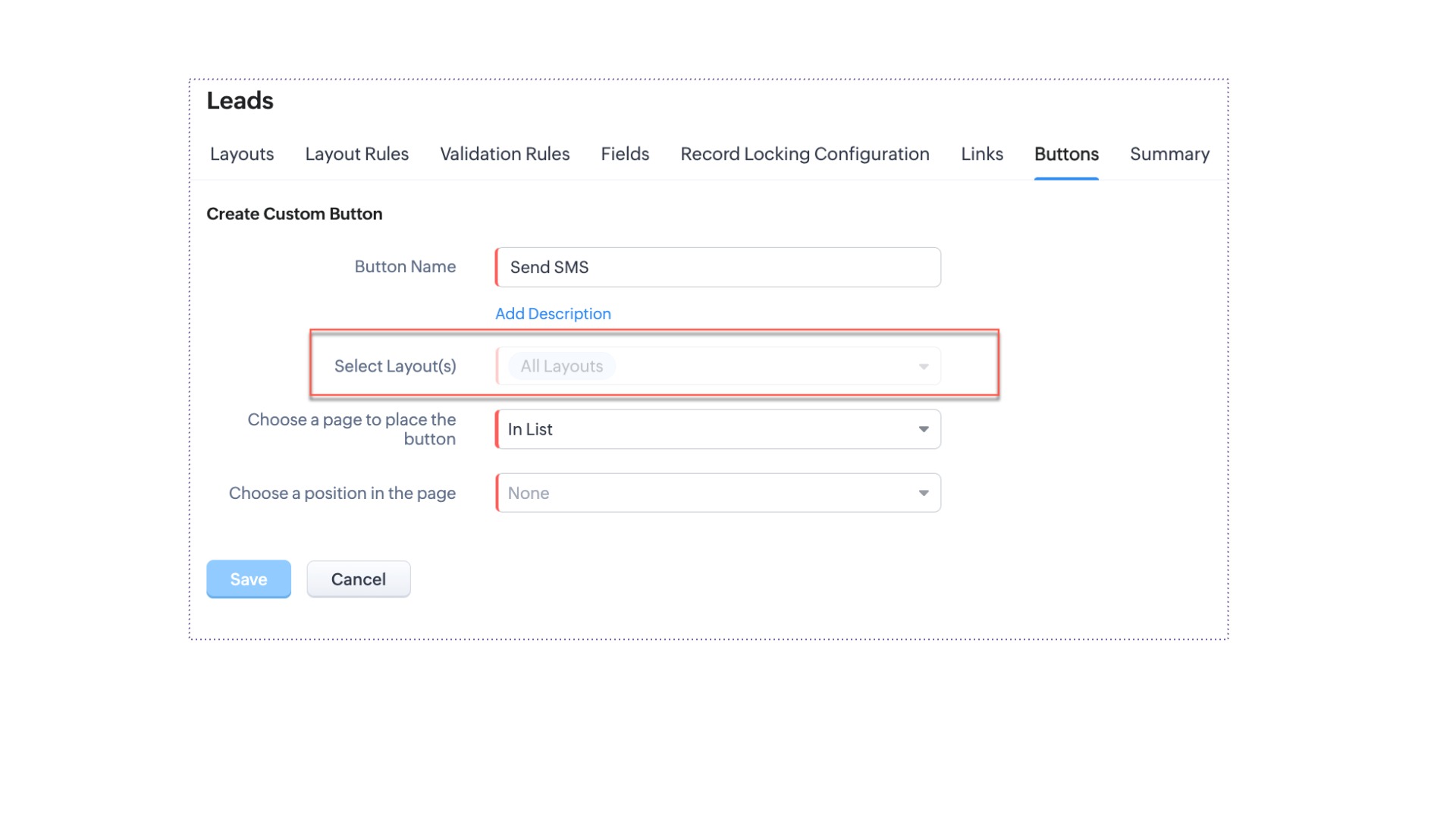Click the Buttons tab

1065,154
